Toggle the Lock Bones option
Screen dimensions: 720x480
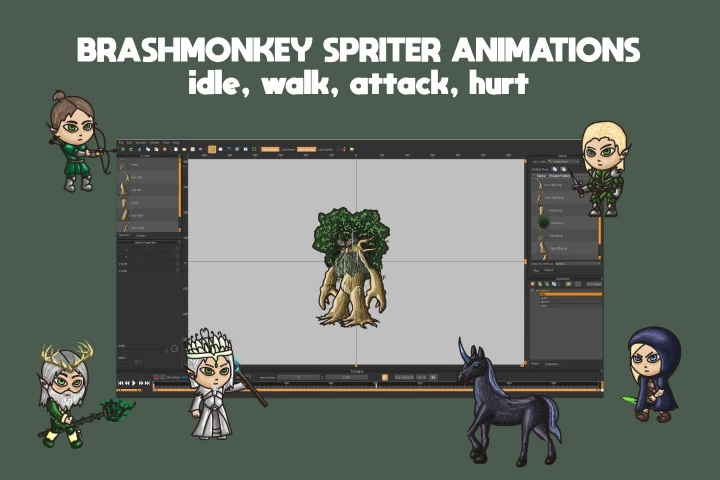pyautogui.click(x=288, y=149)
